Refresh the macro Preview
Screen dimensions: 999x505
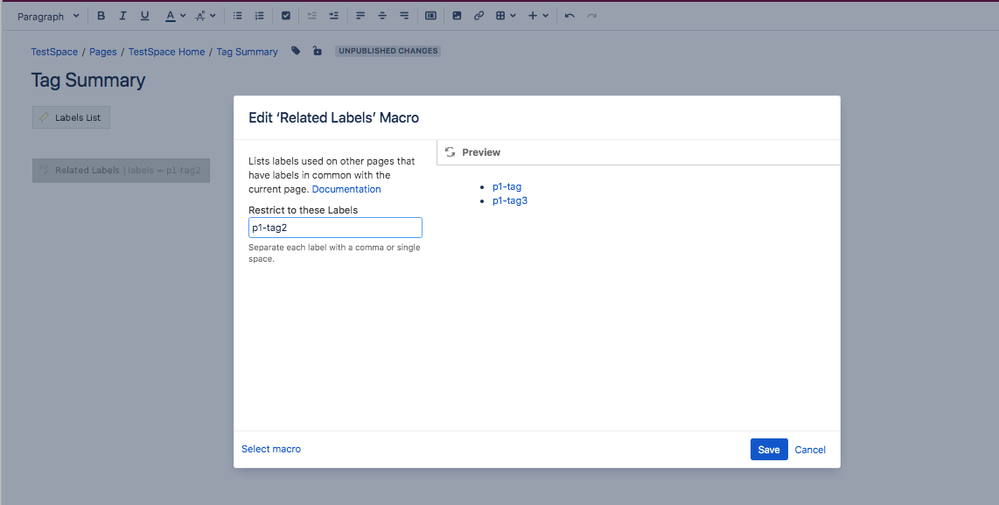tap(450, 152)
